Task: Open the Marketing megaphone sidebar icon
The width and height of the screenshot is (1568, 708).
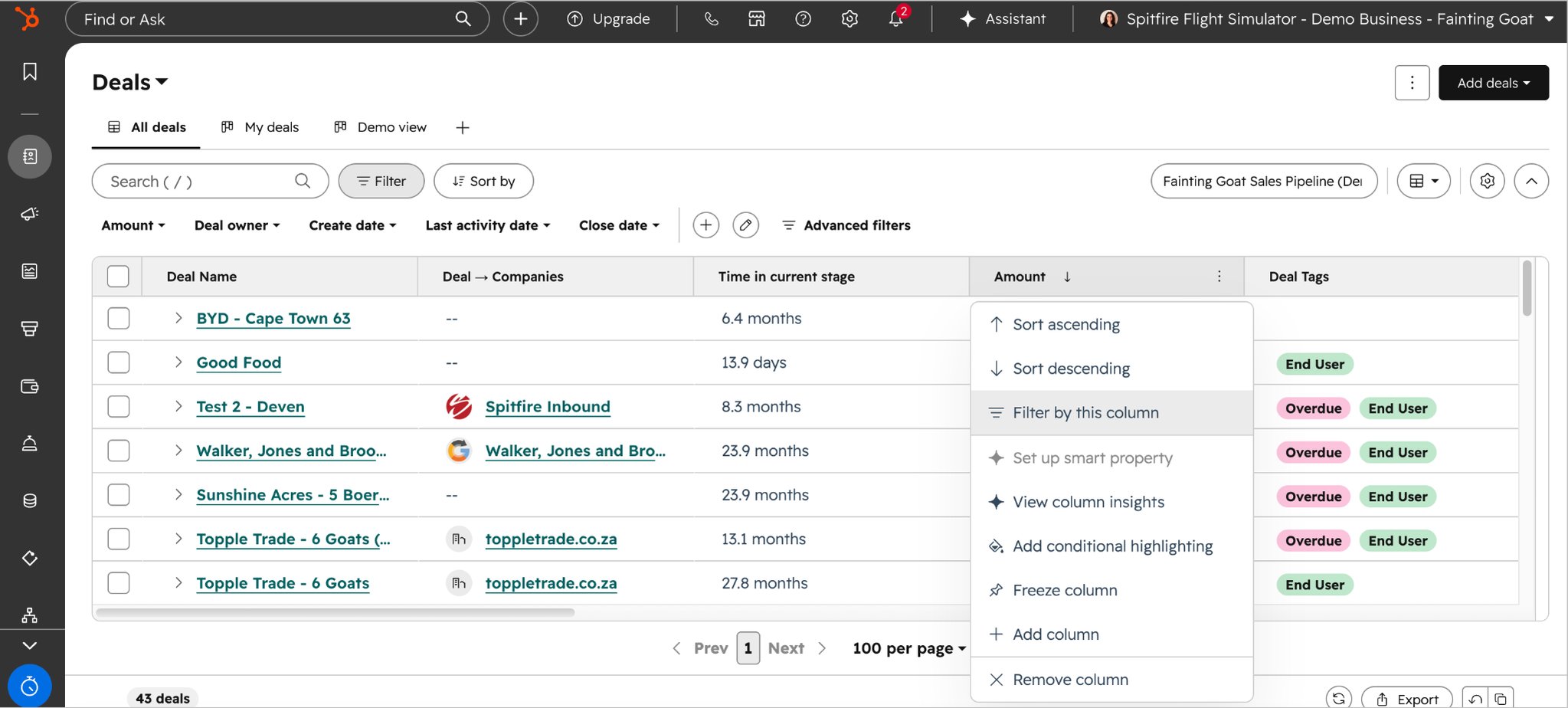Action: (30, 214)
